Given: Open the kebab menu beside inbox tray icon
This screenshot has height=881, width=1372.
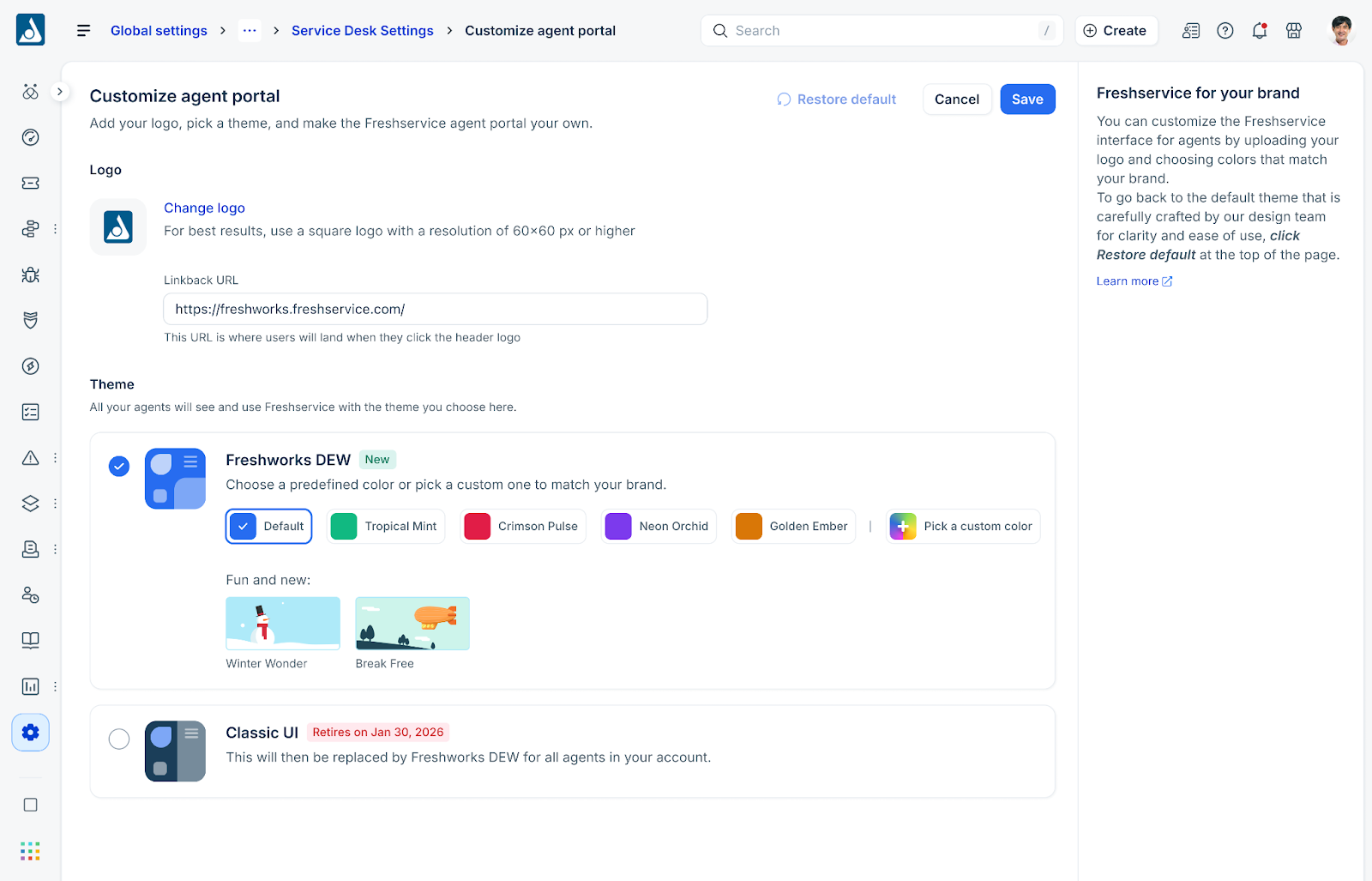Looking at the screenshot, I should (55, 549).
